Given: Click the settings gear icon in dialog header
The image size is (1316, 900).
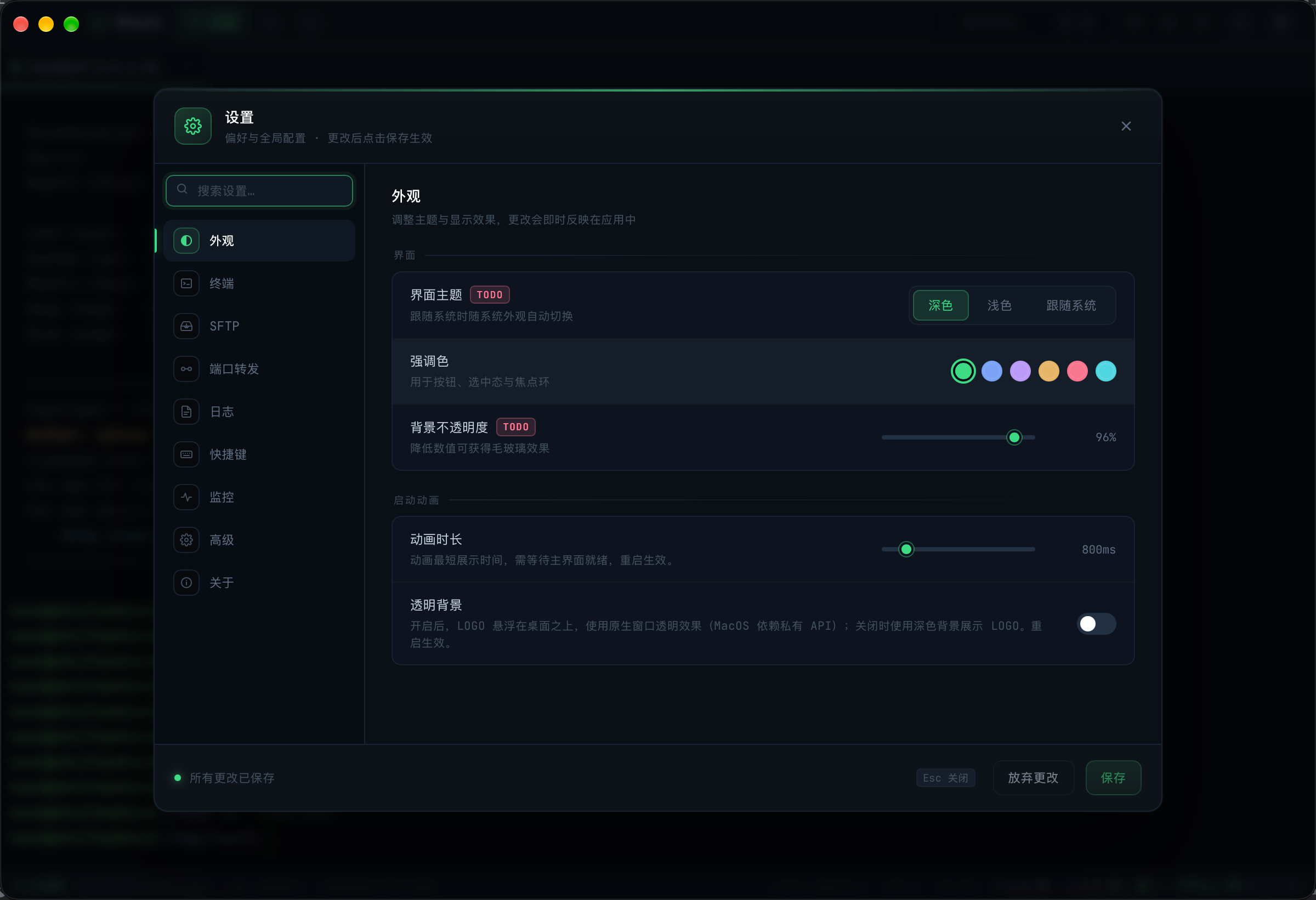Looking at the screenshot, I should click(x=192, y=126).
